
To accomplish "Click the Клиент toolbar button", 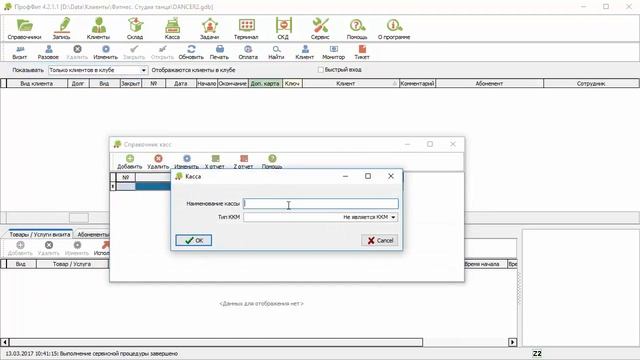I will pos(305,53).
